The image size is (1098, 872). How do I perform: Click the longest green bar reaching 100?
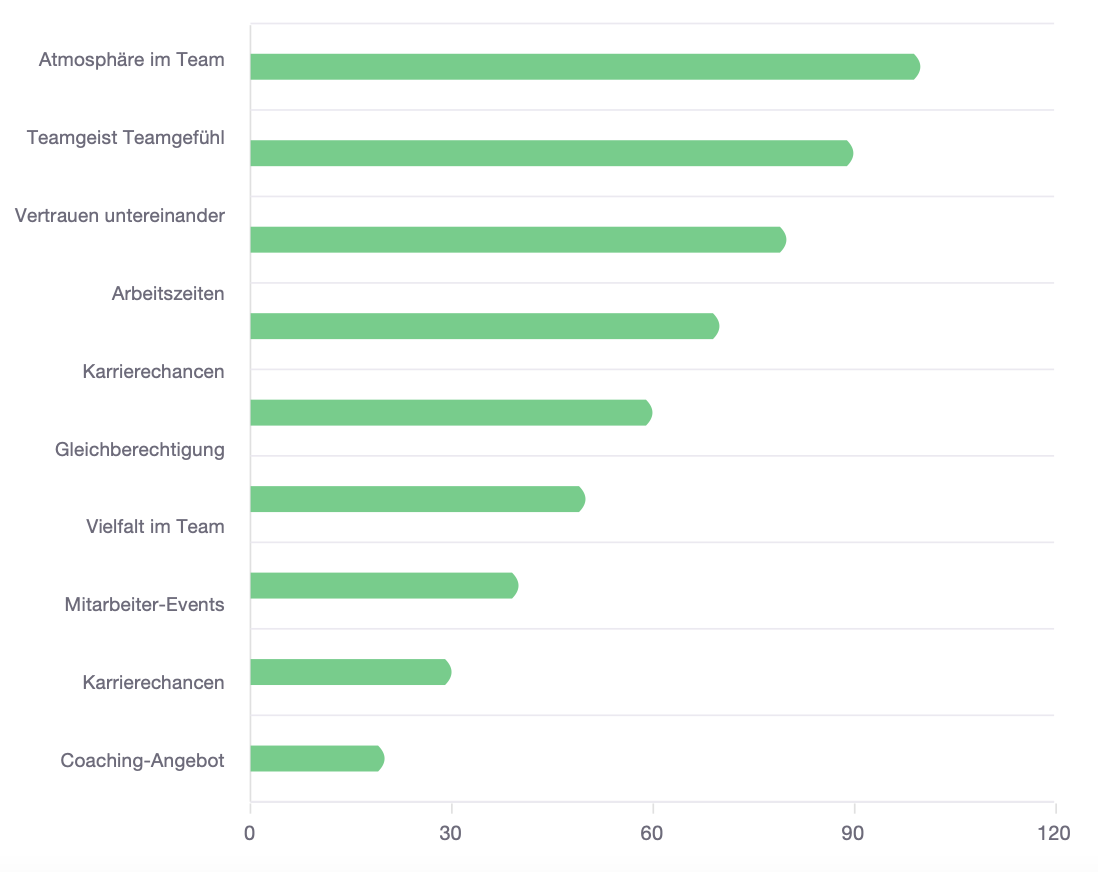[x=584, y=67]
